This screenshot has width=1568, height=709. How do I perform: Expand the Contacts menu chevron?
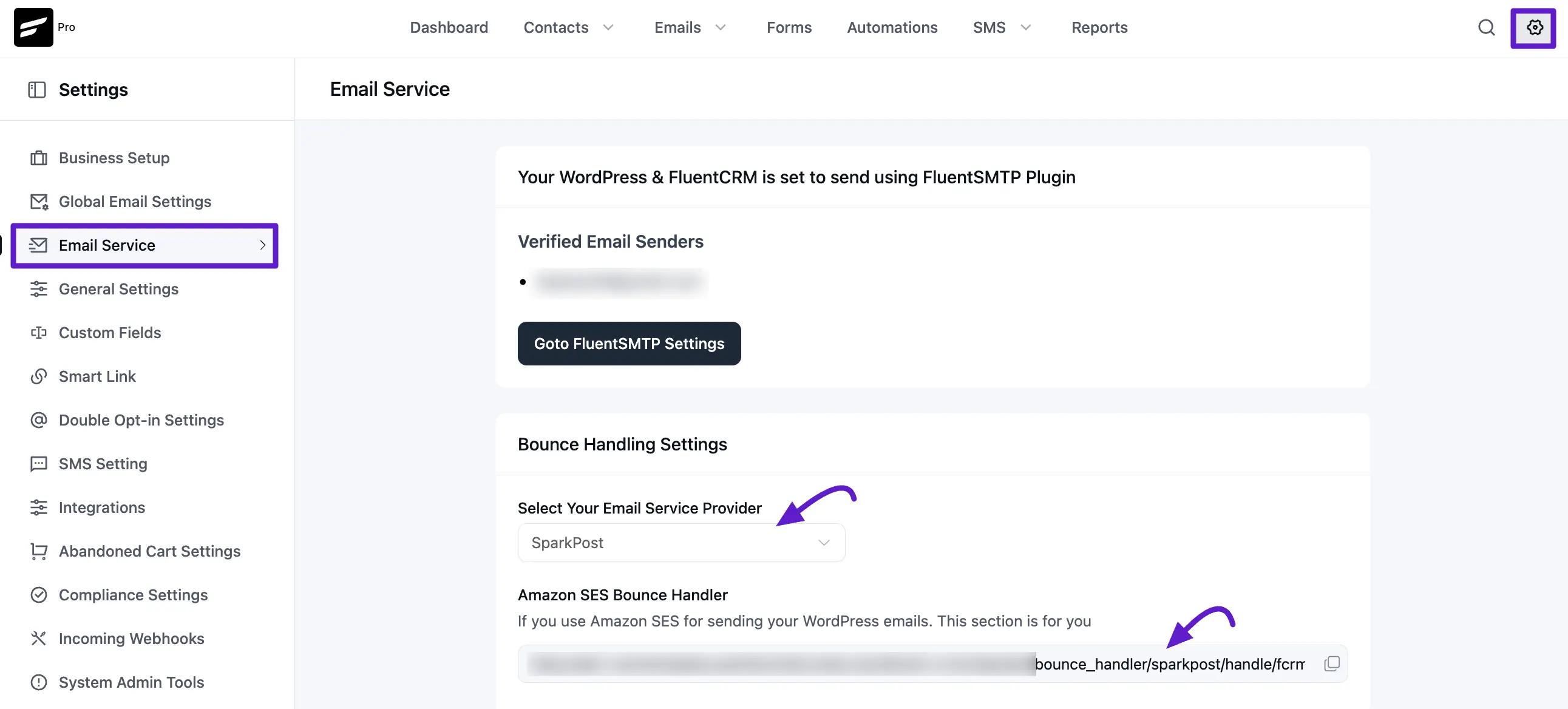(608, 27)
